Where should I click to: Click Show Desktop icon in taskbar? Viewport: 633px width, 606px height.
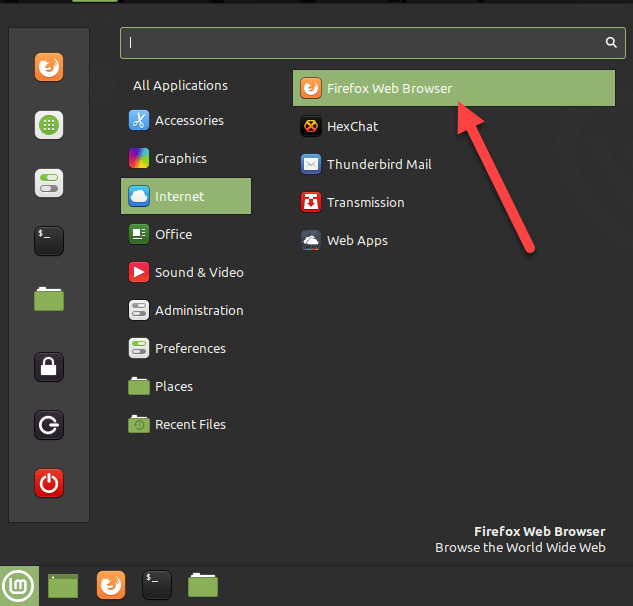[x=63, y=585]
